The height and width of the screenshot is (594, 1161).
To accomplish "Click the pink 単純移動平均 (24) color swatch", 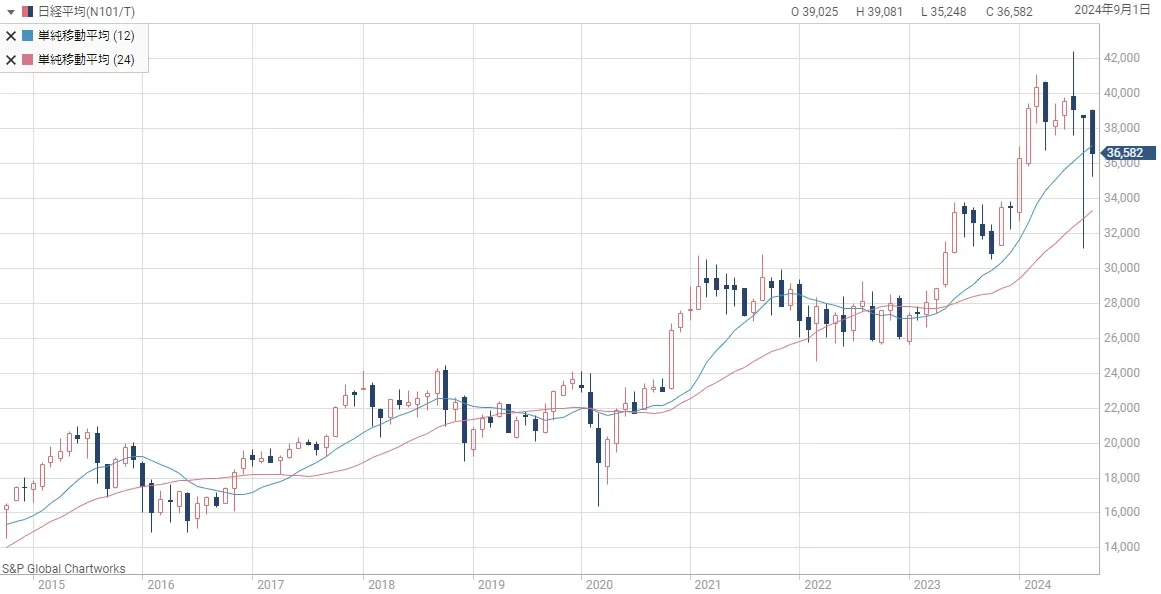I will 27,60.
